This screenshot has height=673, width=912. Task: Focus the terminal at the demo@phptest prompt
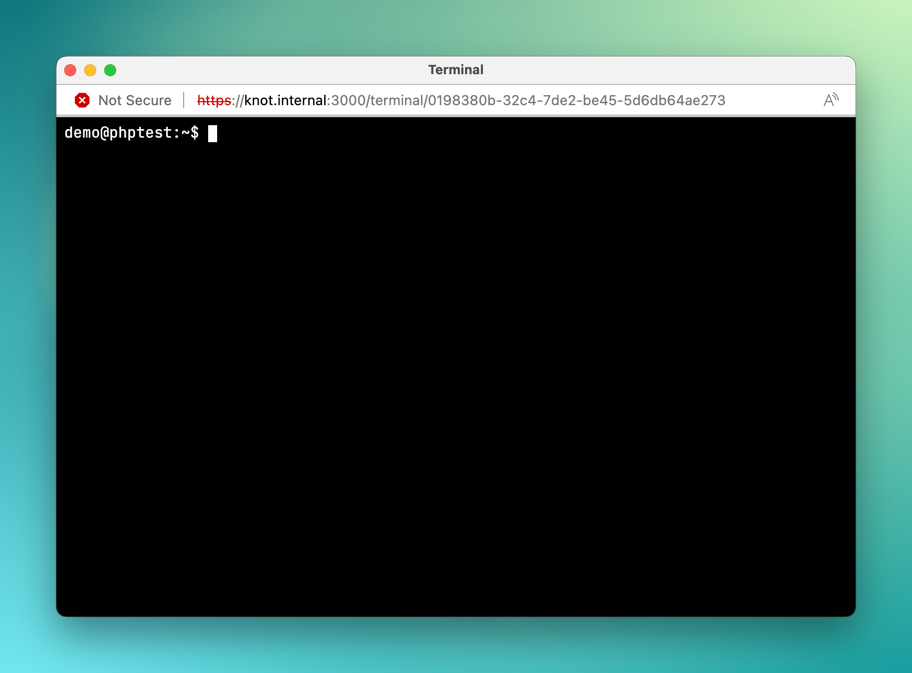click(131, 133)
